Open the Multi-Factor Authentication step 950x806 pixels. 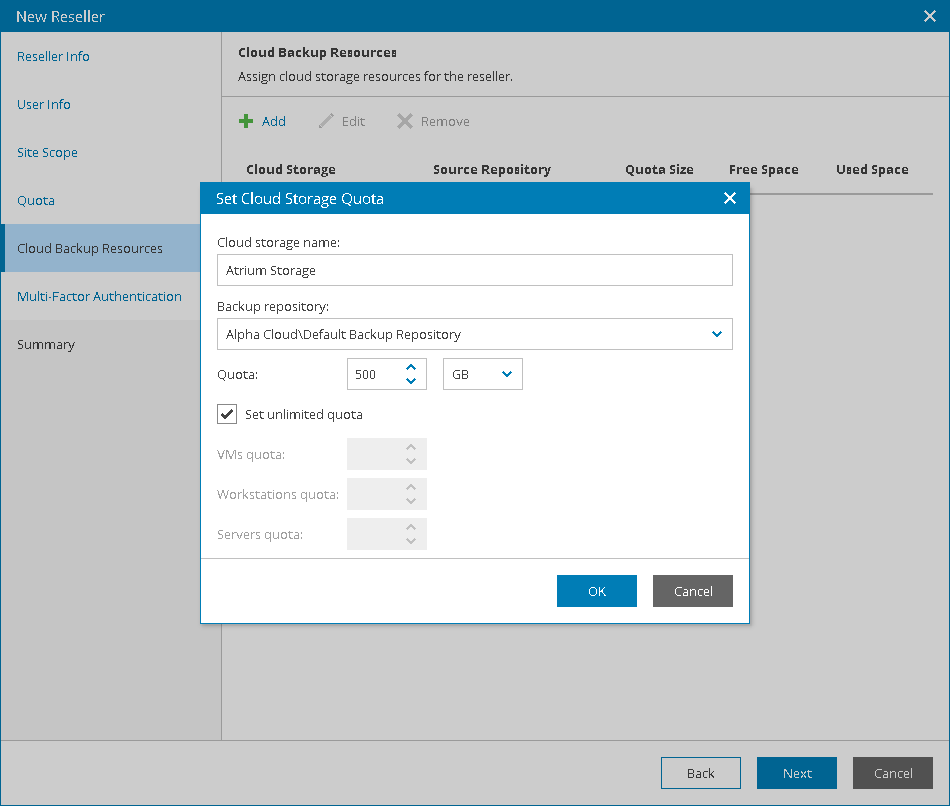99,297
